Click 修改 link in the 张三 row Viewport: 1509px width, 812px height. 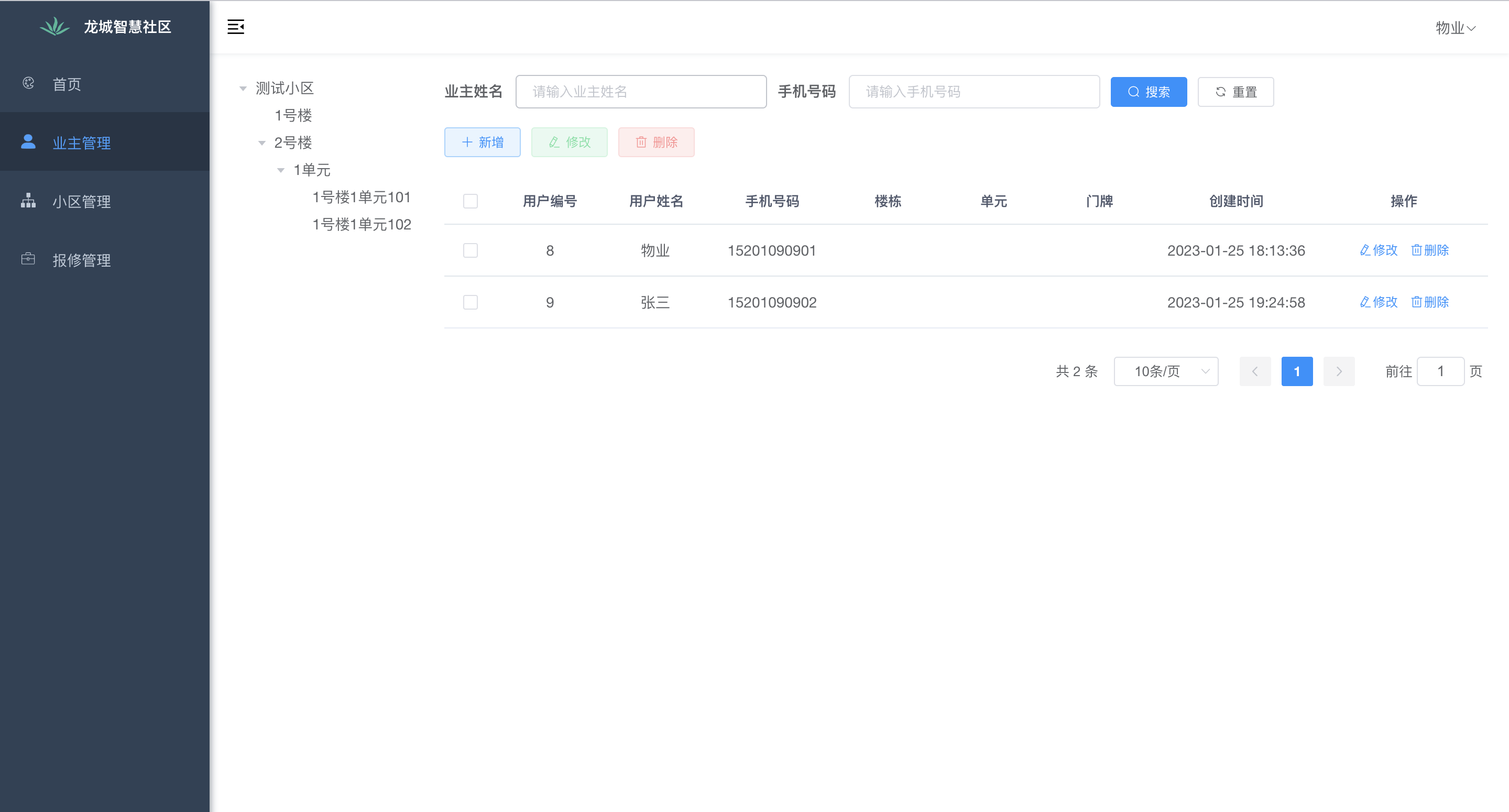pos(1379,302)
